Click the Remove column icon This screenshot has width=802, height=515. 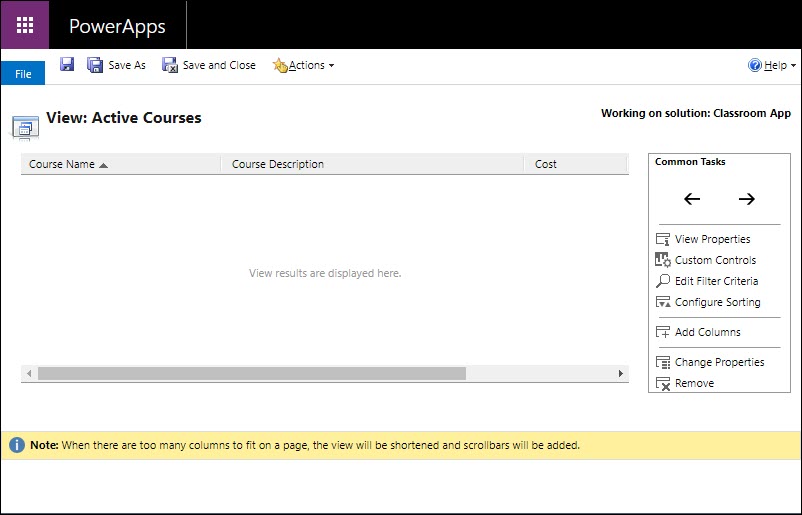[662, 383]
